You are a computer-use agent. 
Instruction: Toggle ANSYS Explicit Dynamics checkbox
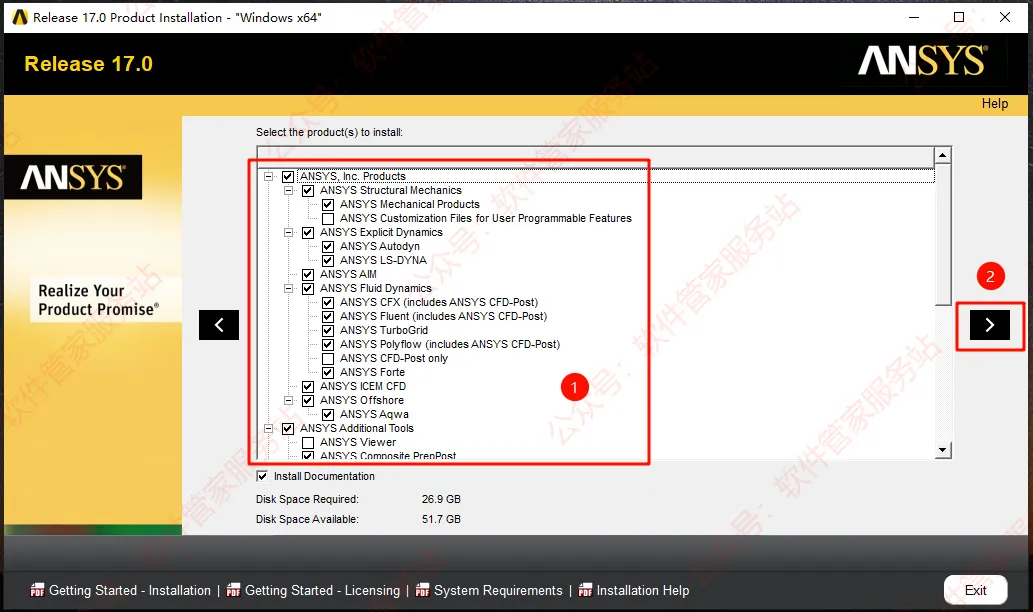308,233
